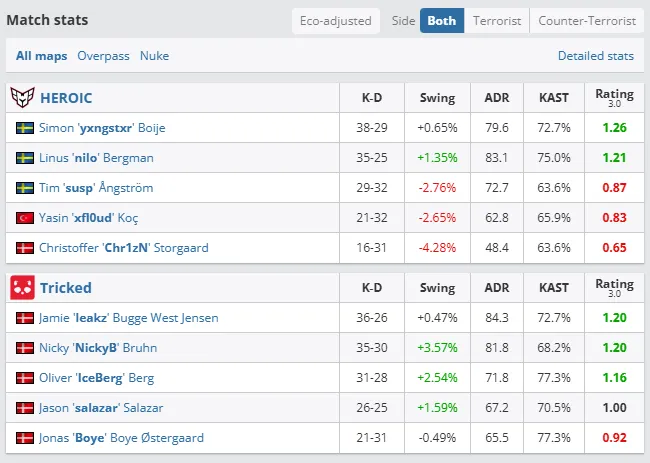Click the Swedish flag beside yxngstxr
The image size is (650, 463).
pos(25,128)
